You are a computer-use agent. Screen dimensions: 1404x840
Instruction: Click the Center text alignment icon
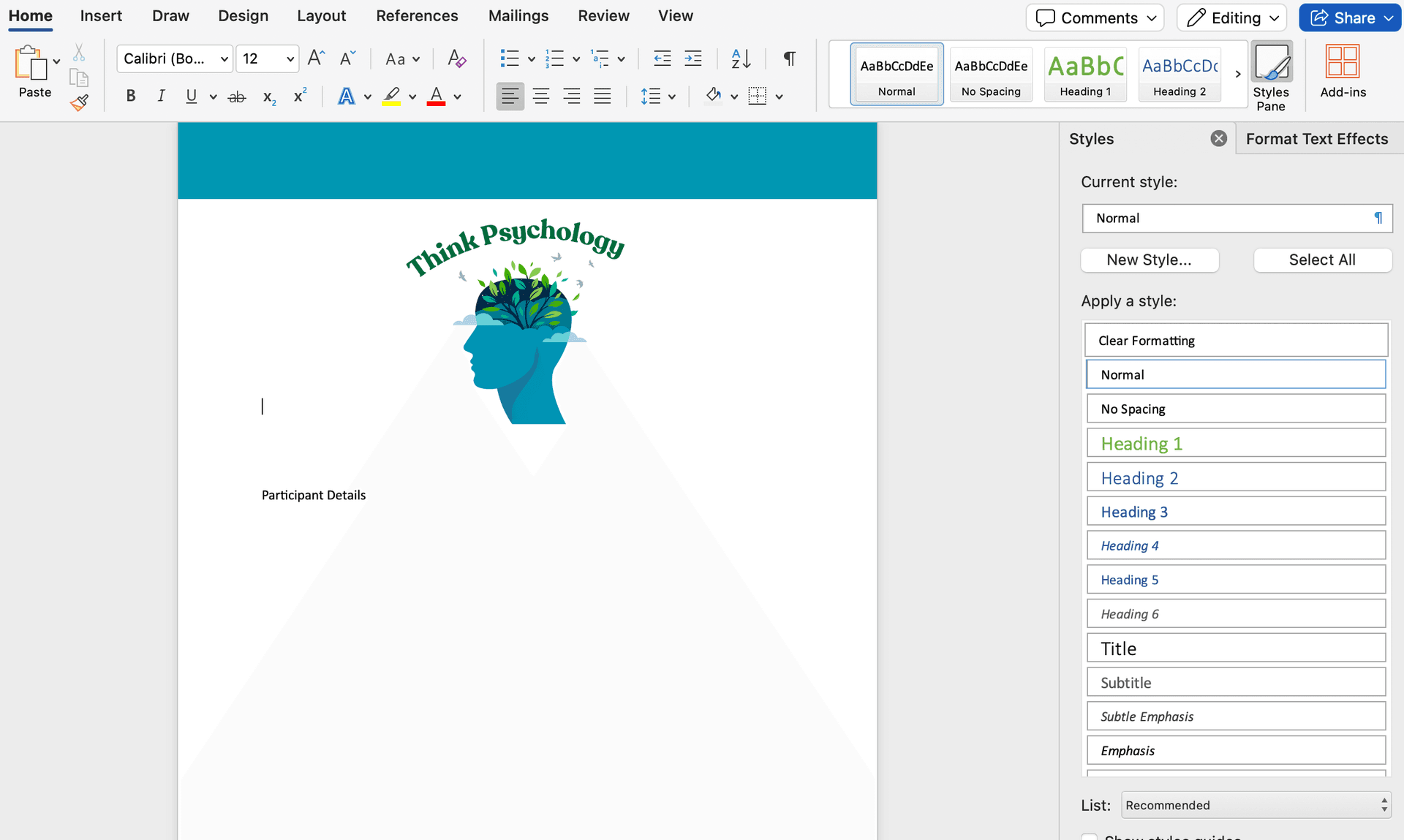click(x=540, y=97)
